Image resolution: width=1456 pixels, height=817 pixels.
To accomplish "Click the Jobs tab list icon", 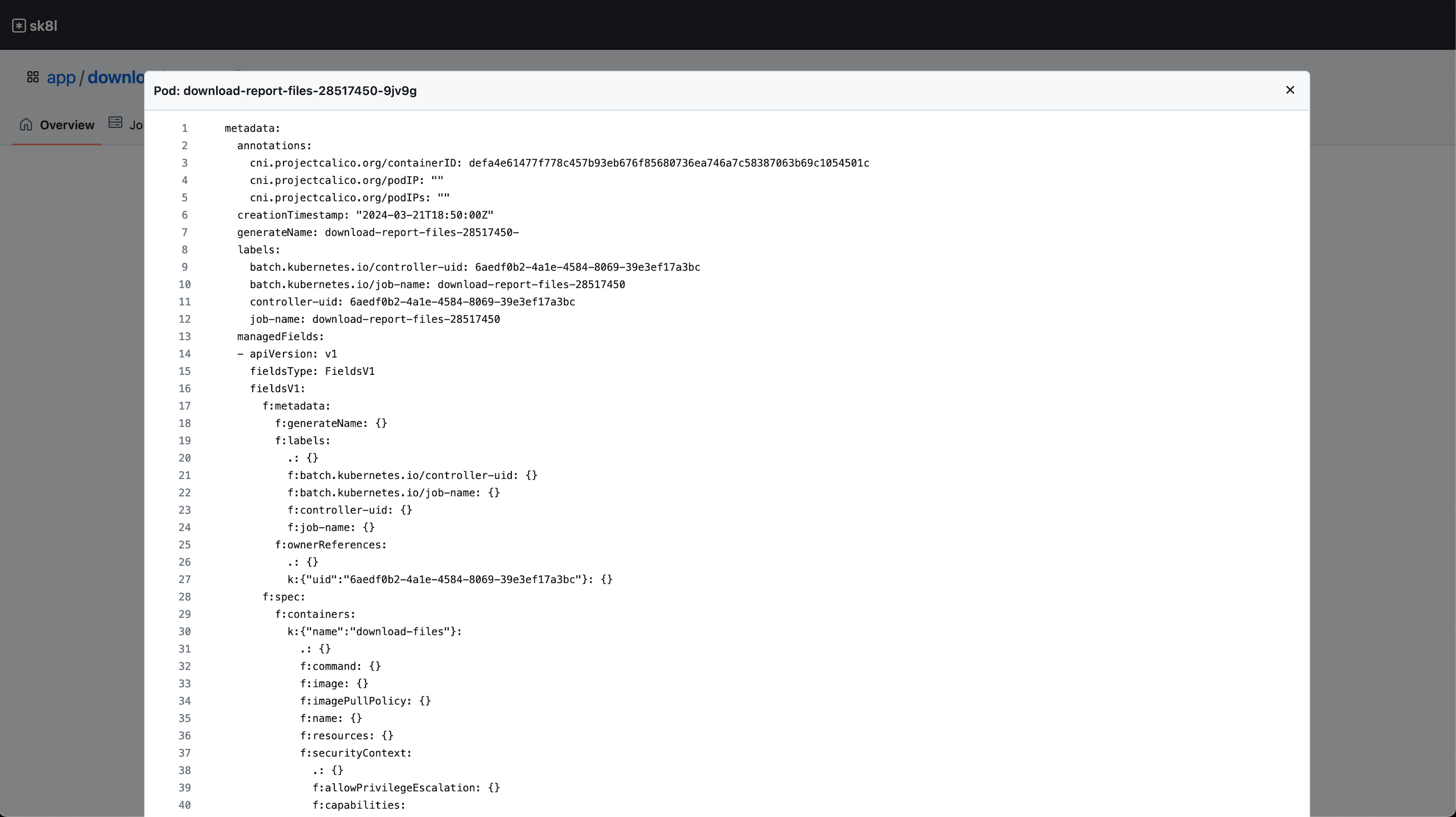I will 115,123.
